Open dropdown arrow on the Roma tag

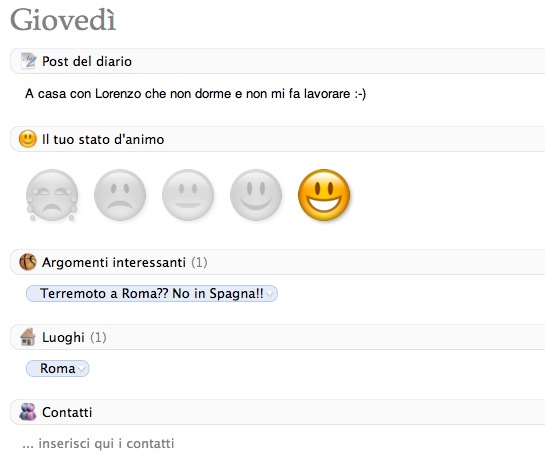[x=82, y=369]
